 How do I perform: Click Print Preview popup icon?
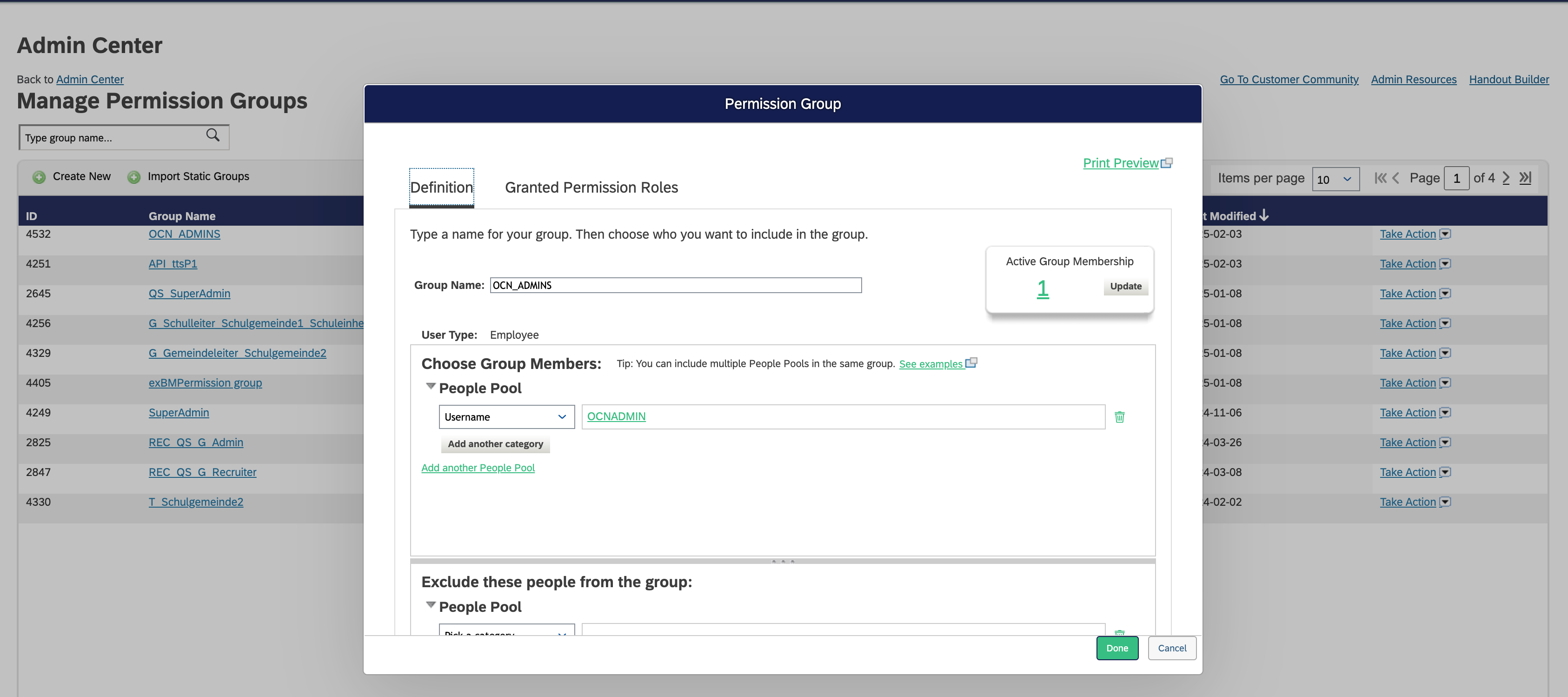click(x=1166, y=163)
